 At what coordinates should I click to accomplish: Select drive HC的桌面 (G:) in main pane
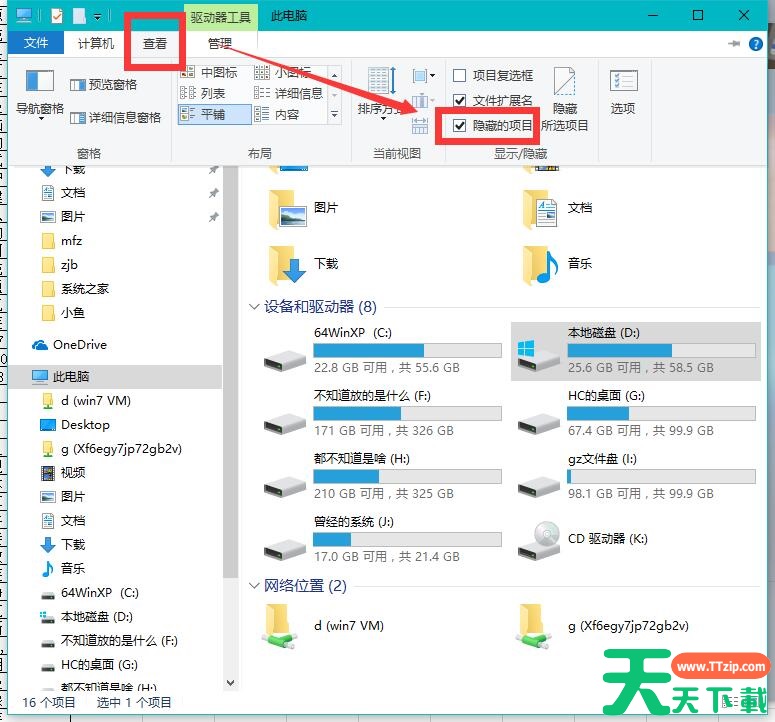pyautogui.click(x=636, y=414)
